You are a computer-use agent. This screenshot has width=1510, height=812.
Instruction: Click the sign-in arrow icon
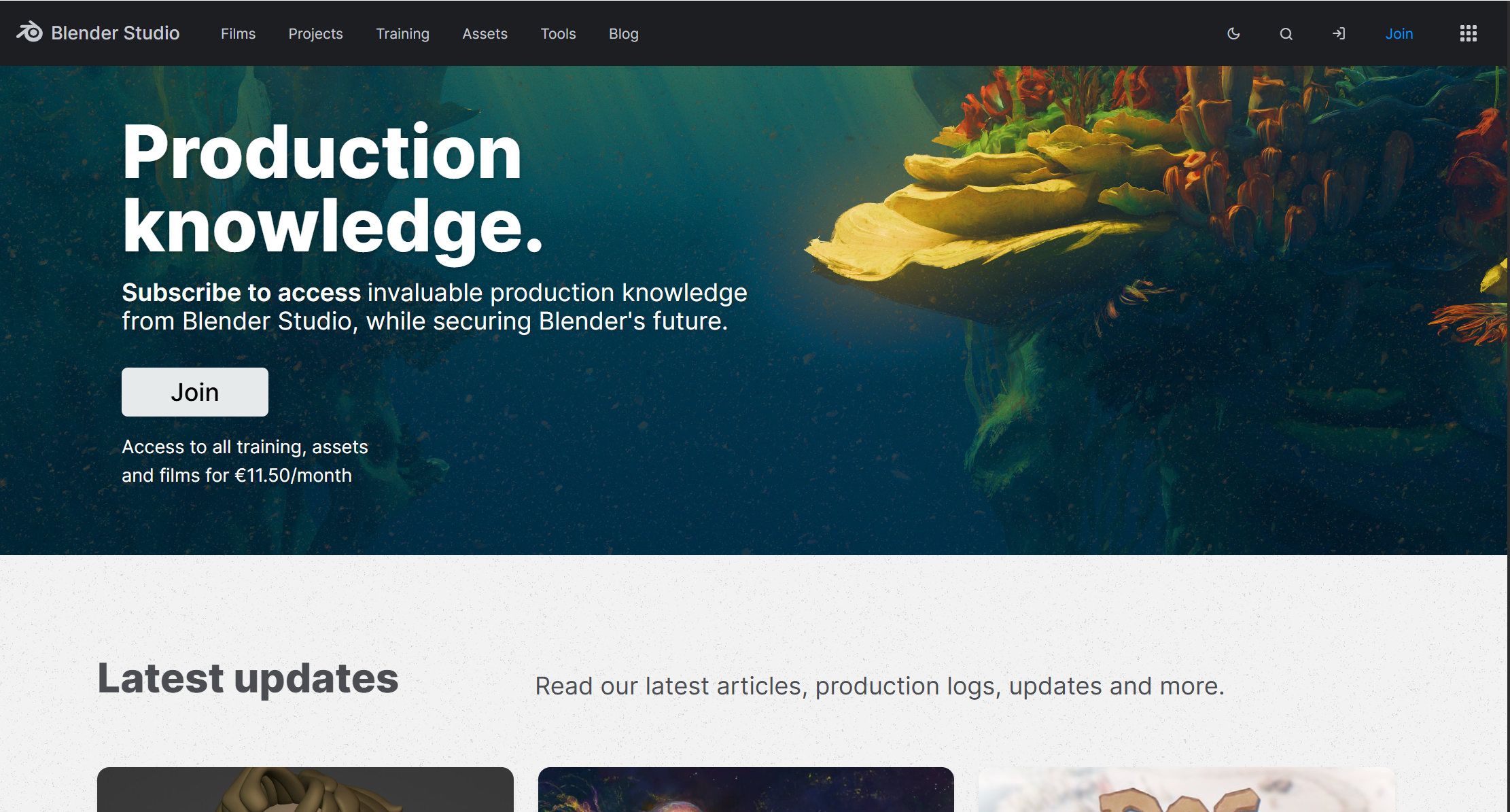[1338, 33]
